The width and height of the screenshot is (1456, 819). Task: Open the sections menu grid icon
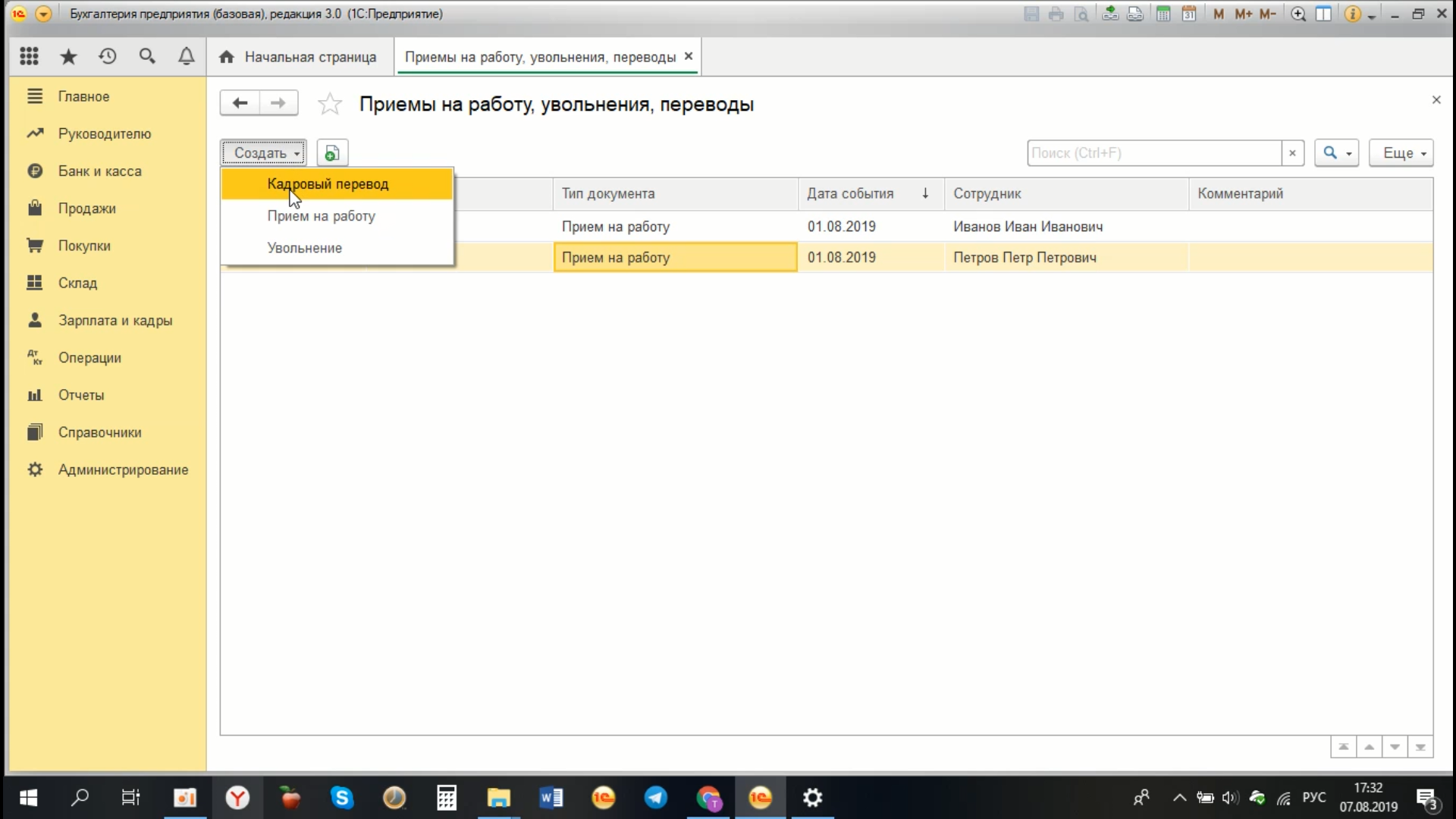(29, 56)
